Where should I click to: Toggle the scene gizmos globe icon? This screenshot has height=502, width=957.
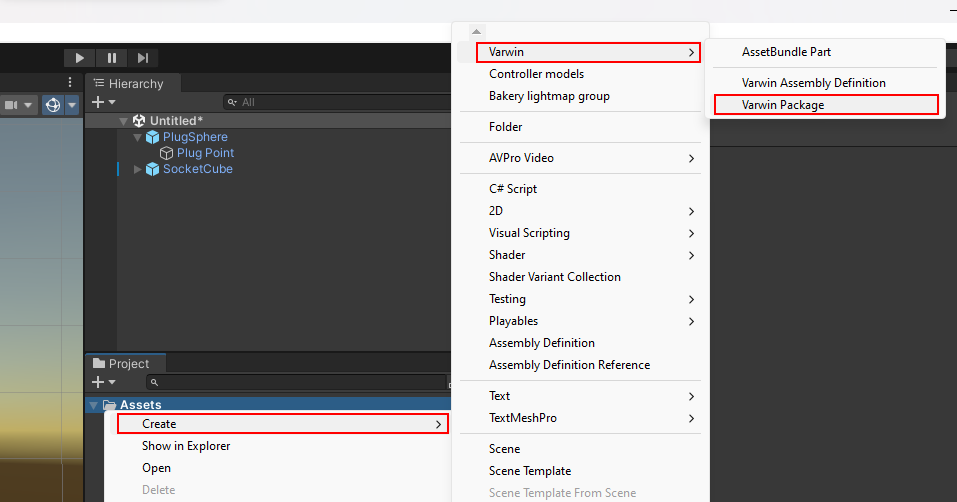pos(53,105)
